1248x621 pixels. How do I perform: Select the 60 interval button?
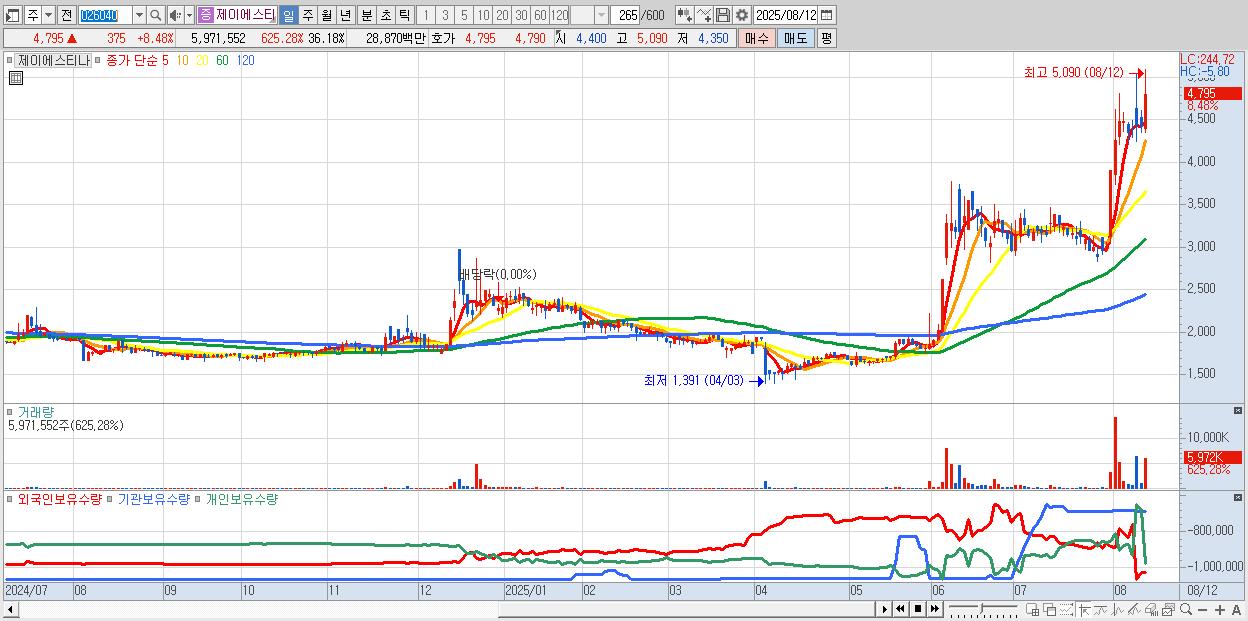(x=540, y=16)
